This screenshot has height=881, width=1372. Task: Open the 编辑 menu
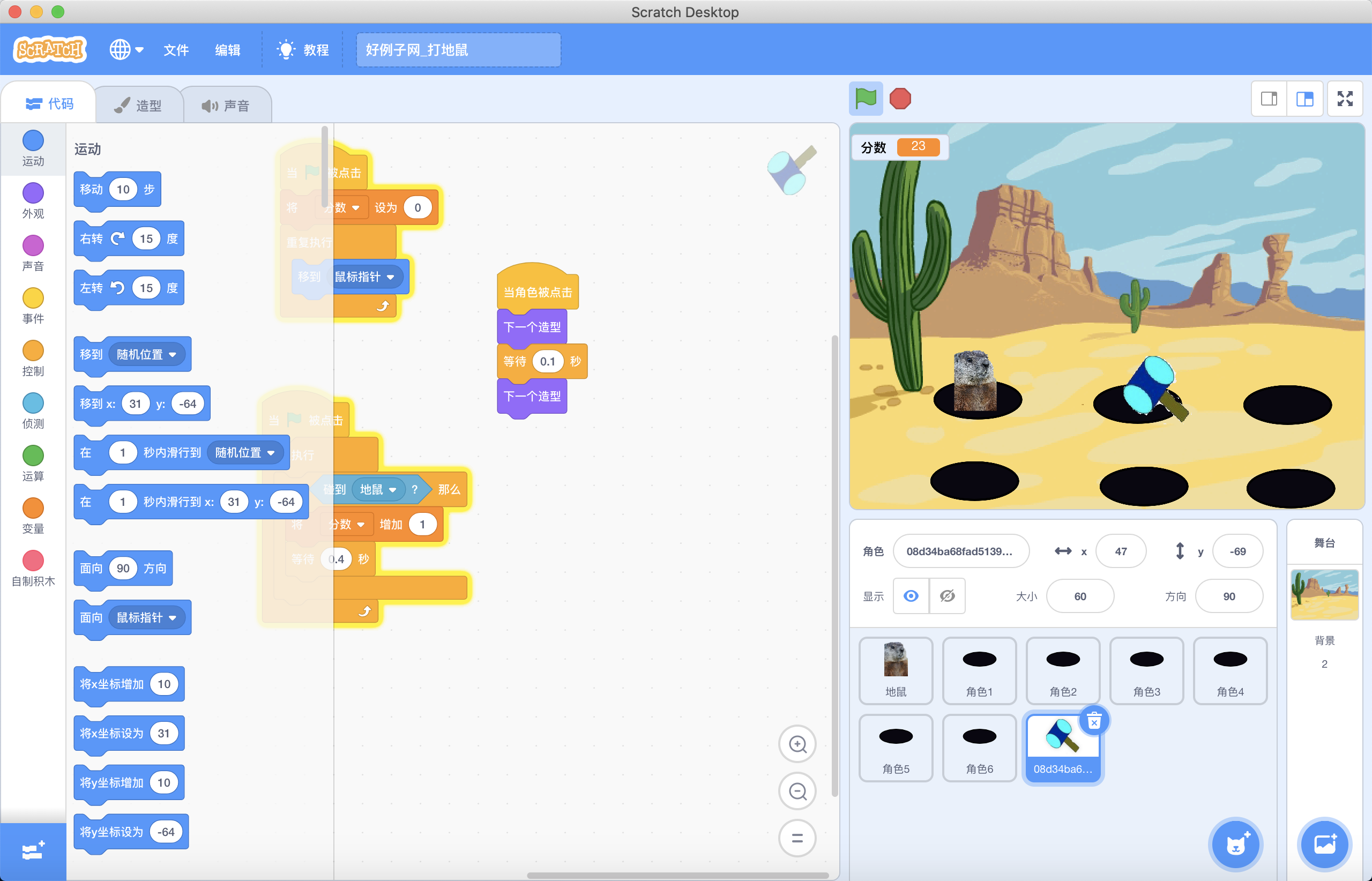point(227,50)
